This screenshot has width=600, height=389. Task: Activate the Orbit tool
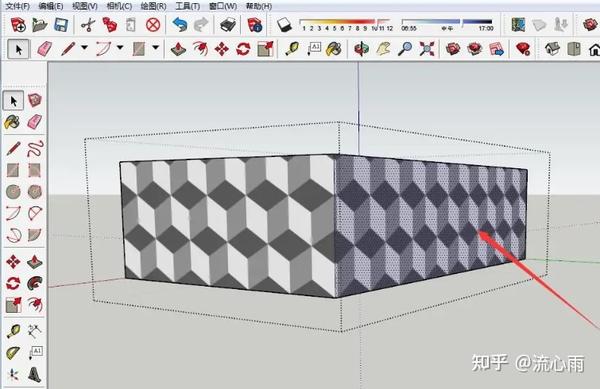(x=362, y=49)
